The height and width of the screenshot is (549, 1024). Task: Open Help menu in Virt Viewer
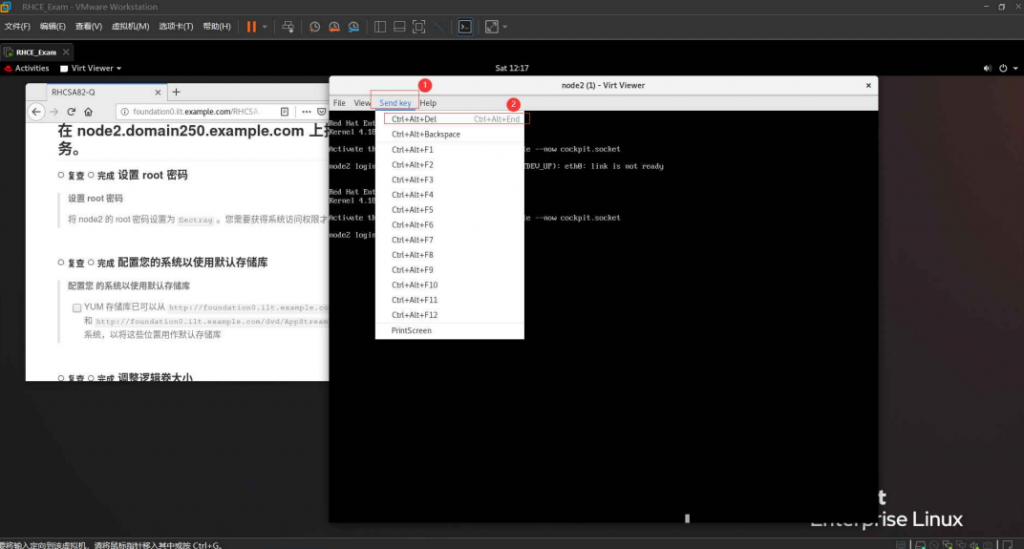[428, 103]
